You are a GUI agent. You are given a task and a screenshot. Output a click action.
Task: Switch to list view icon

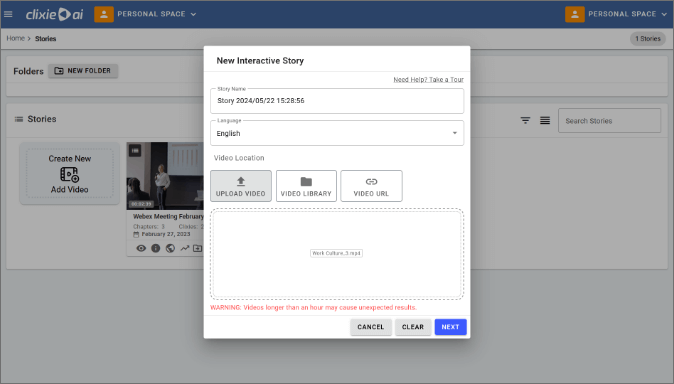[x=545, y=120]
